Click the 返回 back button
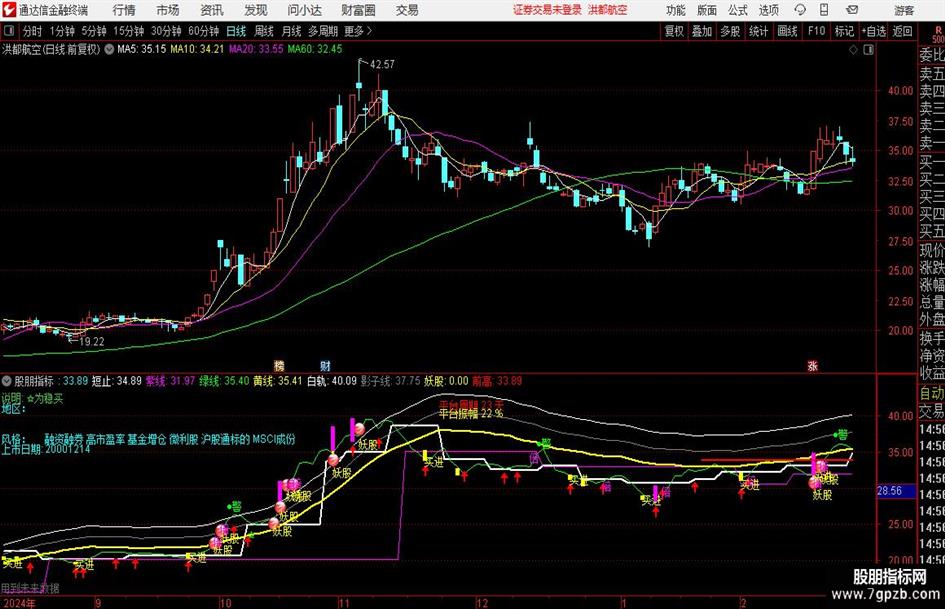945x609 pixels. point(902,31)
